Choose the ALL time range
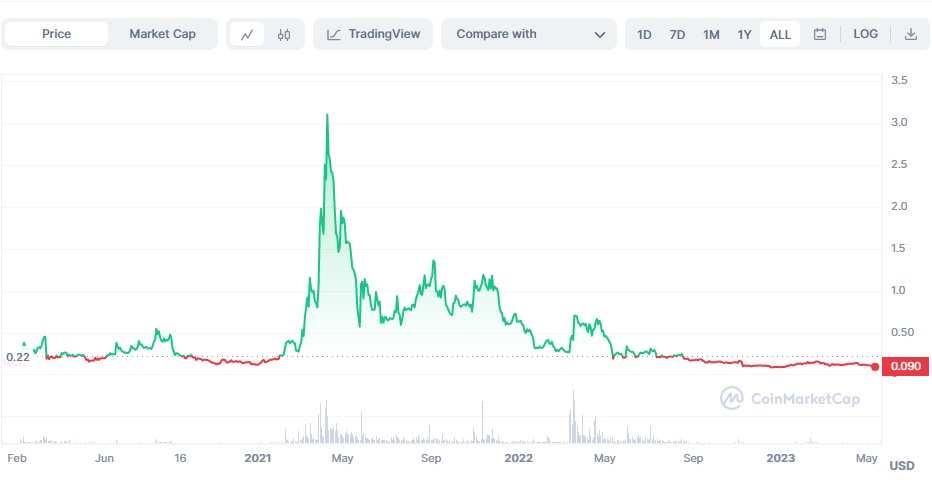Viewport: 932px width, 482px height. click(780, 34)
